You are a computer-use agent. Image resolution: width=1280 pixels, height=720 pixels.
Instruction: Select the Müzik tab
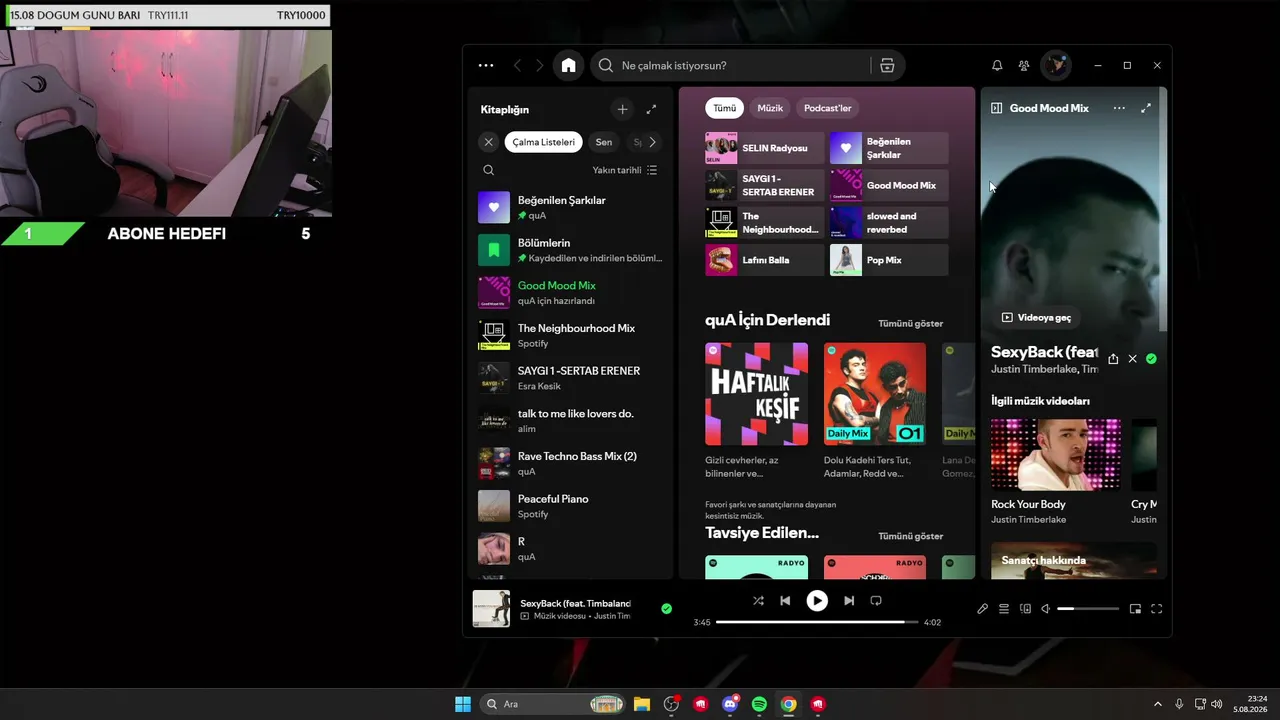click(770, 108)
